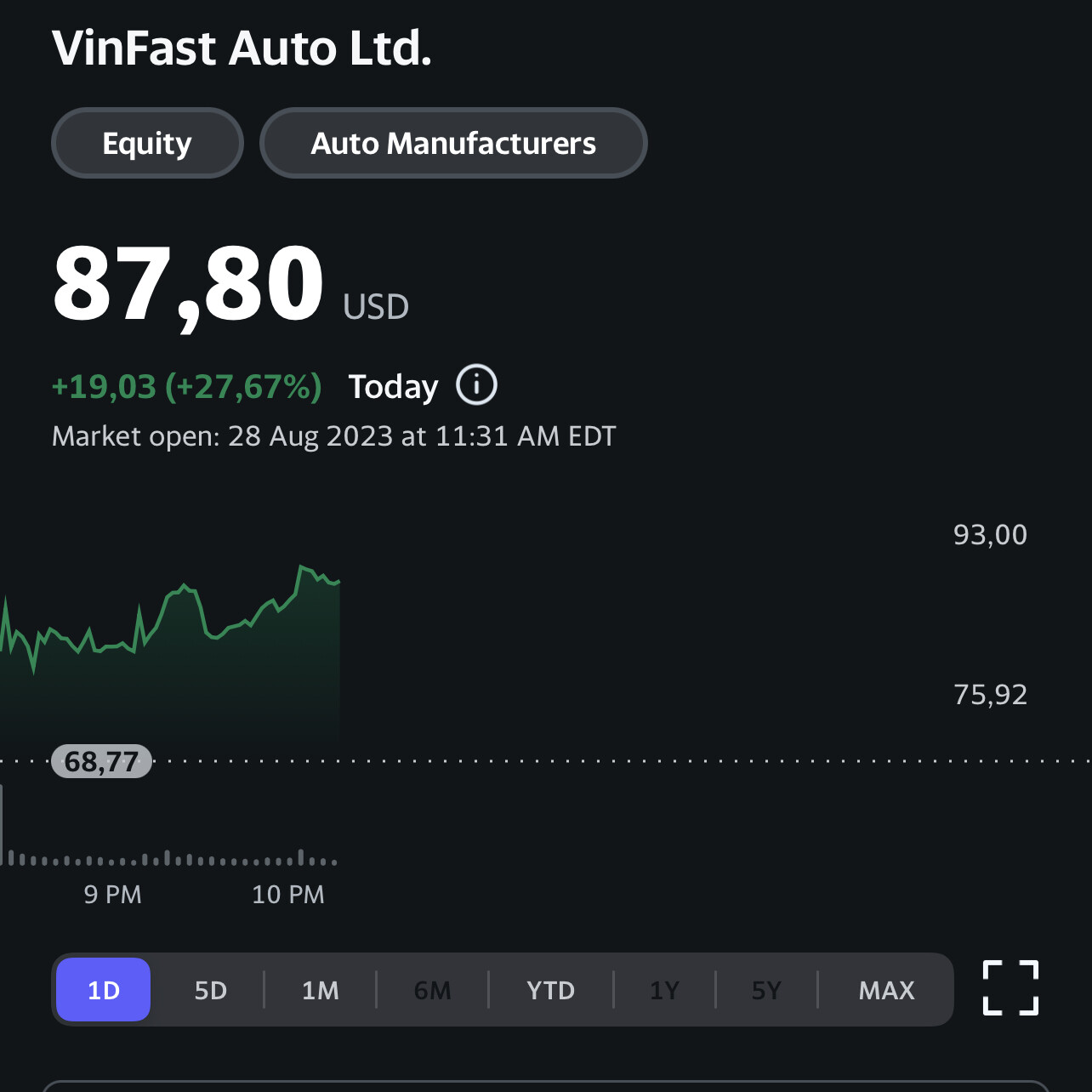Click the Today label
Image resolution: width=1092 pixels, height=1092 pixels.
click(x=393, y=387)
